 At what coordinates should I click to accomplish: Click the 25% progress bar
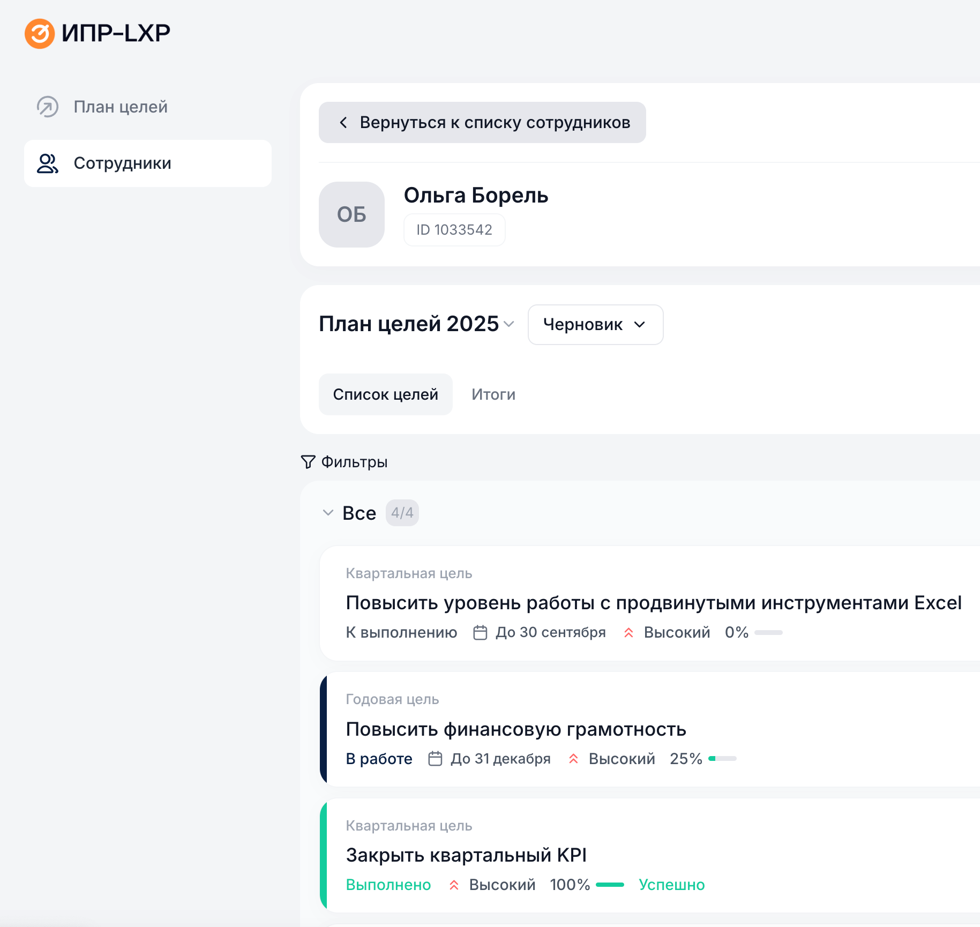point(722,759)
